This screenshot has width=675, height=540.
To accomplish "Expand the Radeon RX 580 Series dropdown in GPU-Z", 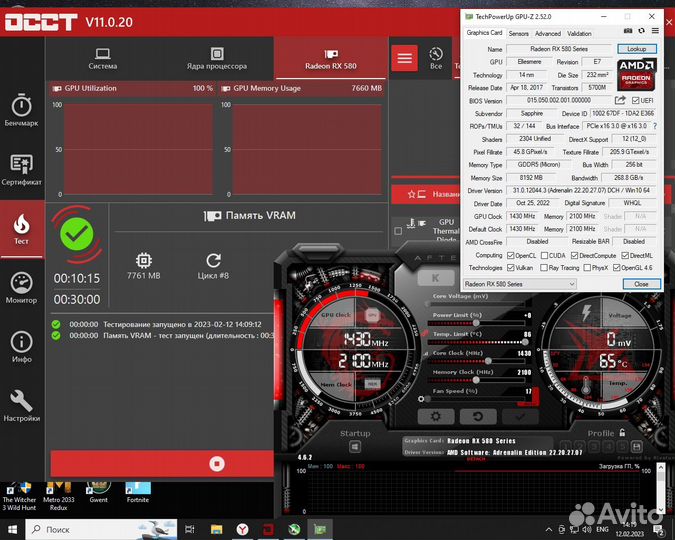I will click(520, 284).
